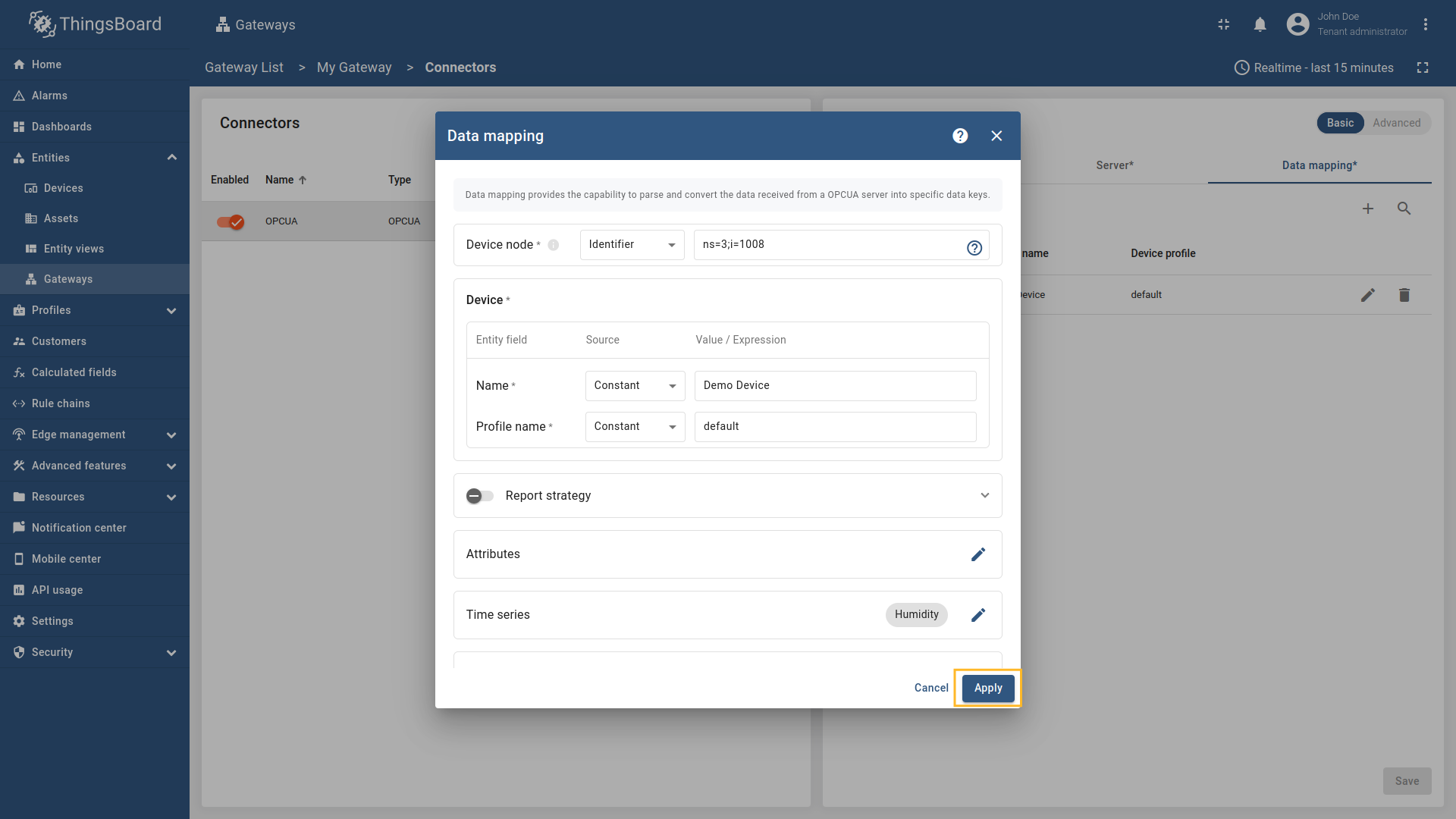Edit the Time series section pencil icon
The image size is (1456, 819).
tap(977, 615)
